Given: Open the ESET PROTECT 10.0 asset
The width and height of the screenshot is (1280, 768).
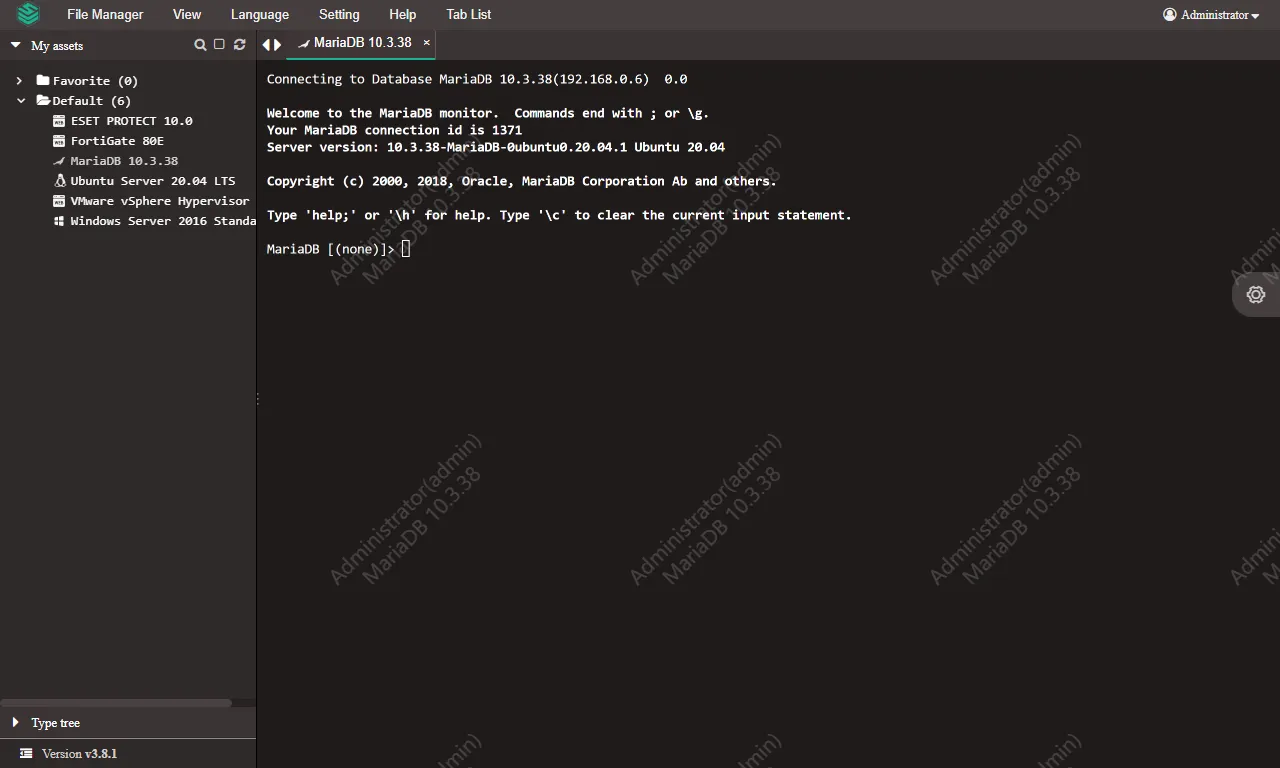Looking at the screenshot, I should click(x=131, y=121).
